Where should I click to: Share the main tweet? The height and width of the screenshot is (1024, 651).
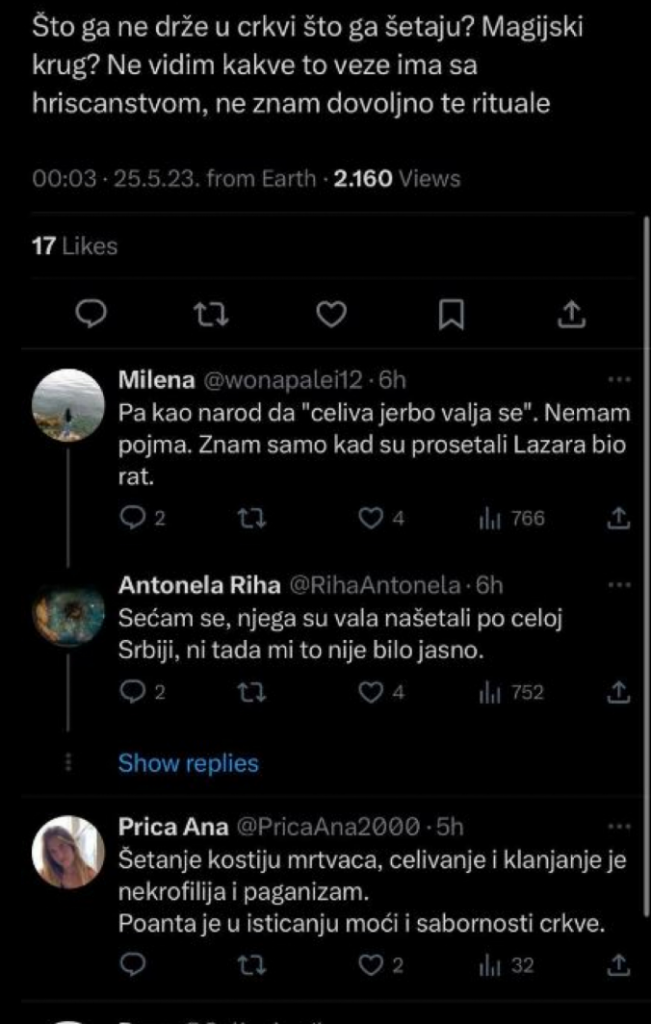[572, 313]
